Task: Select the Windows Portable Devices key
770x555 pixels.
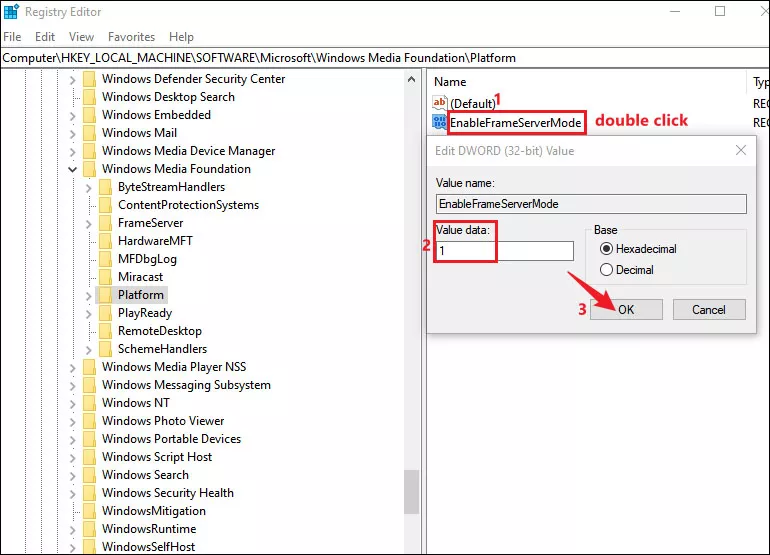Action: pyautogui.click(x=171, y=439)
